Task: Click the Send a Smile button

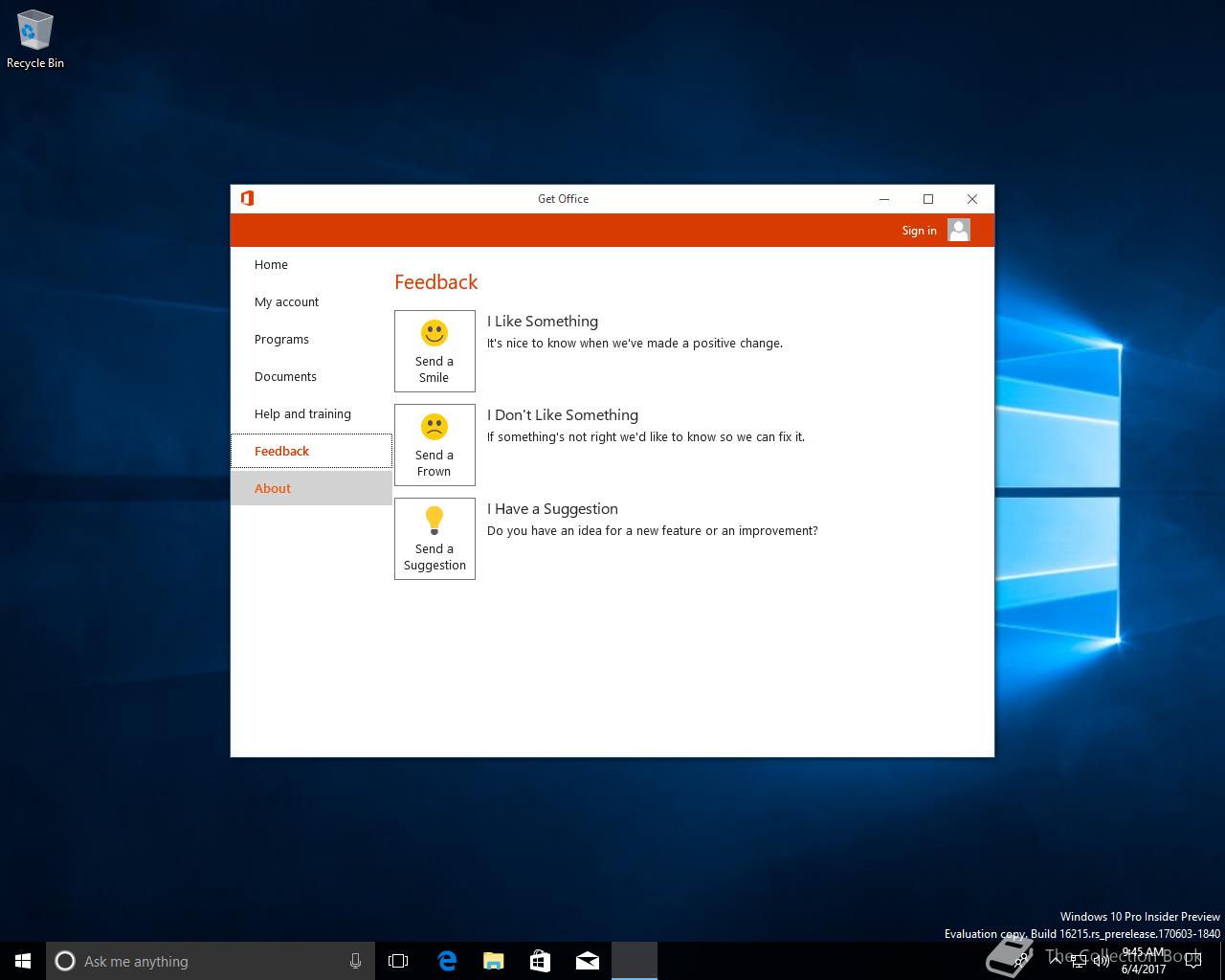Action: pyautogui.click(x=434, y=351)
